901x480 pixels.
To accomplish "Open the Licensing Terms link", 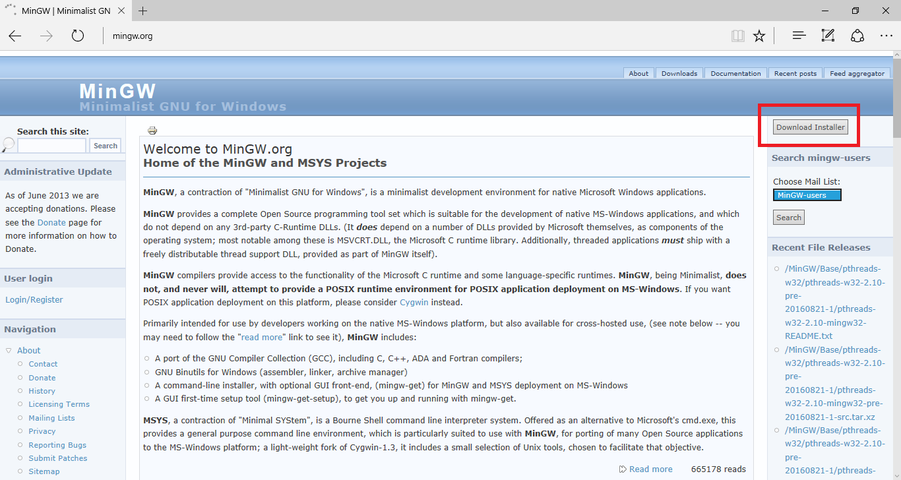I will (59, 404).
